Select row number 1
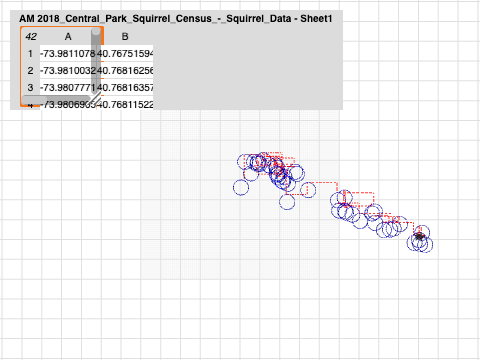This screenshot has height=360, width=480. 30,53
